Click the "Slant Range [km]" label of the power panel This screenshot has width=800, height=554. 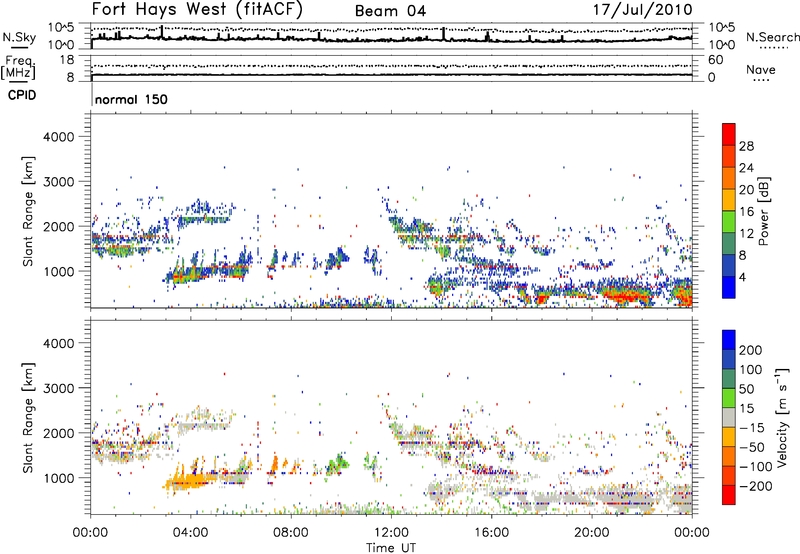28,211
